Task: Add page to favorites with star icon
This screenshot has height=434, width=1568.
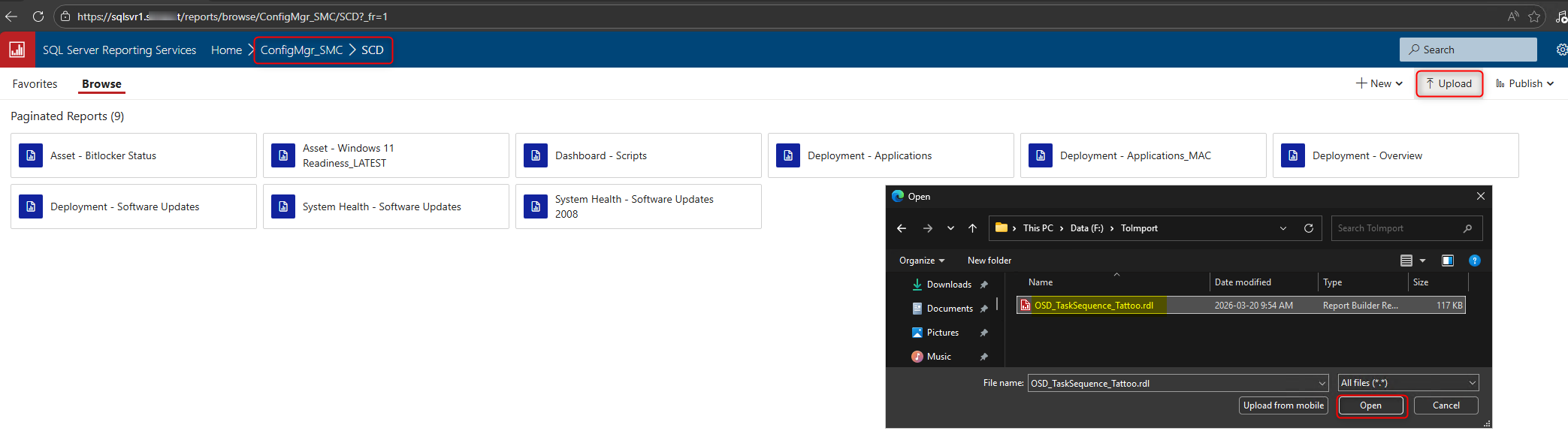Action: click(1534, 17)
